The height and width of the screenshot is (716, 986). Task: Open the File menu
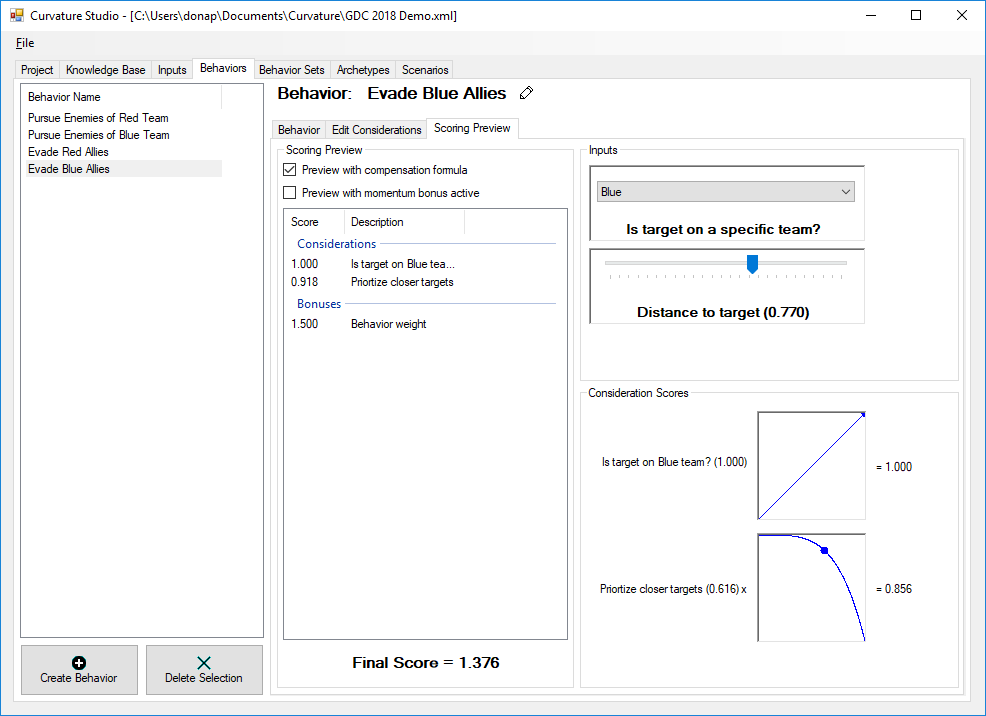click(25, 43)
